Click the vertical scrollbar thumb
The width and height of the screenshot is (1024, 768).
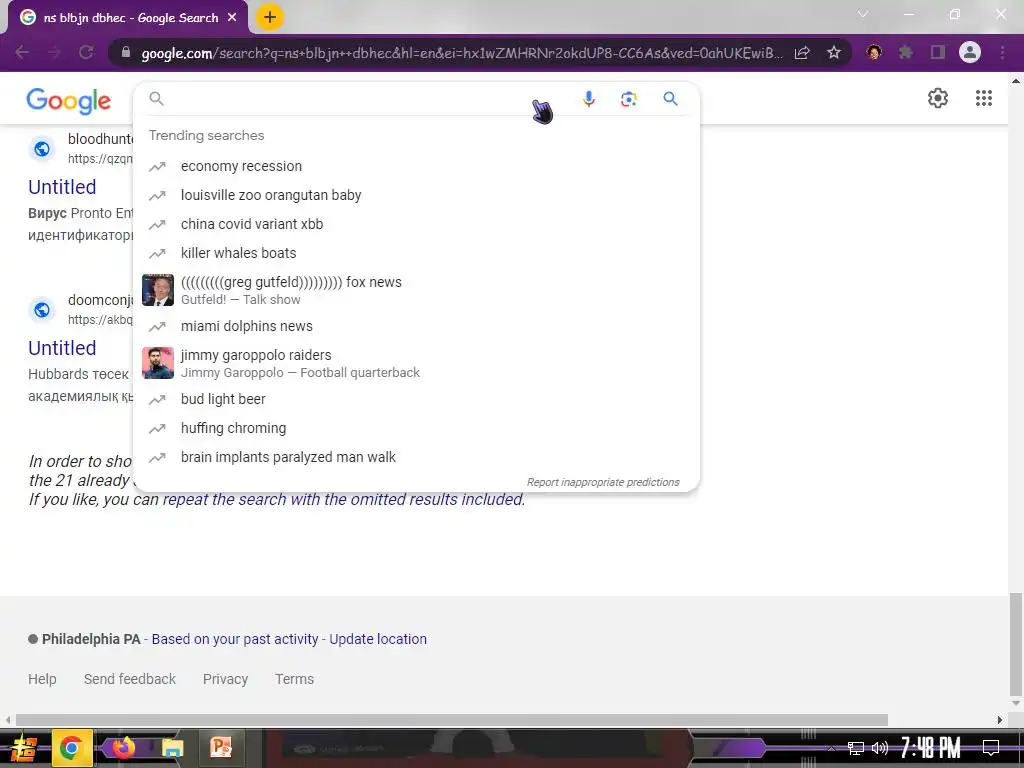(x=1016, y=644)
